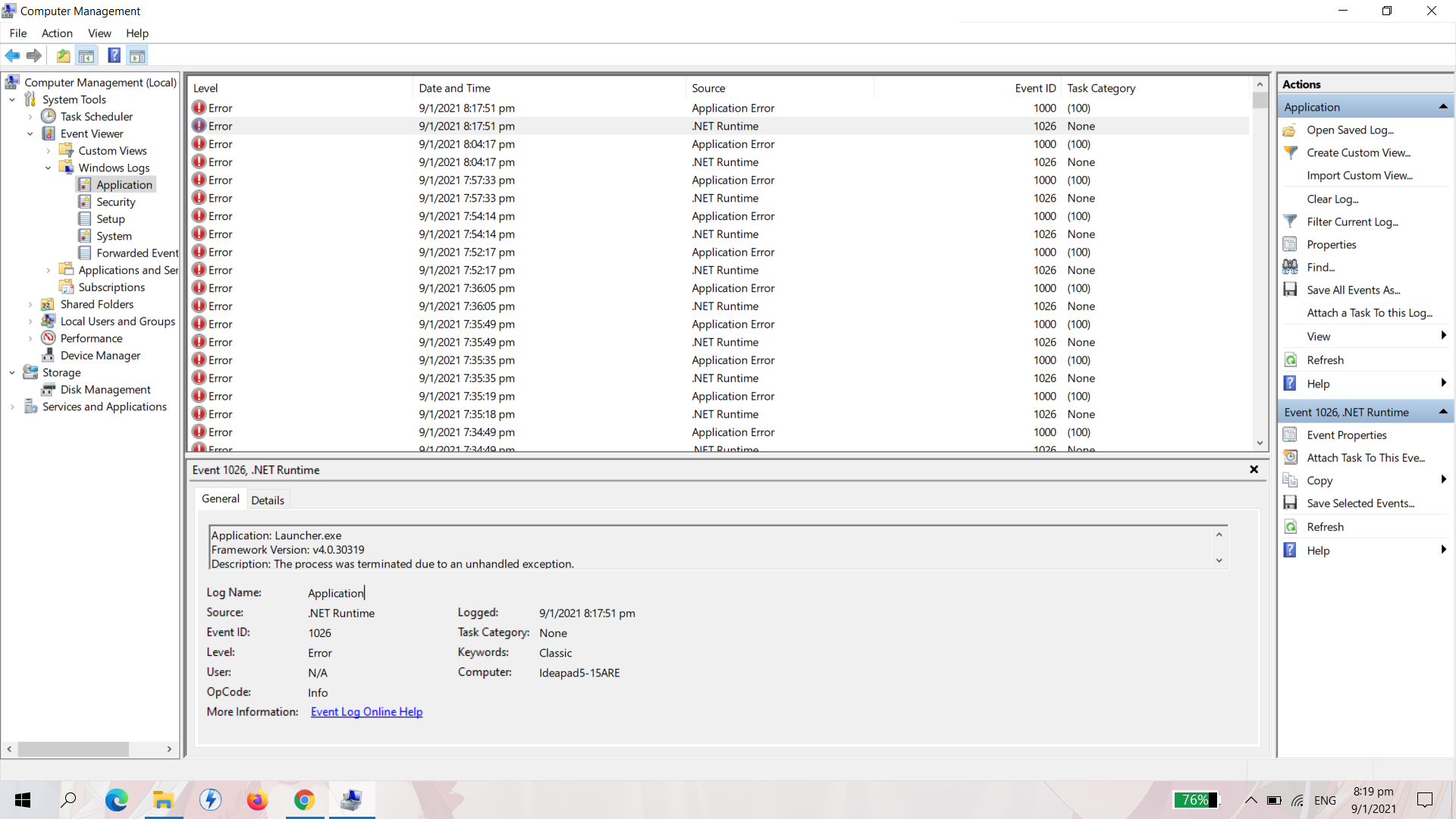Open the Action menu

[x=57, y=33]
